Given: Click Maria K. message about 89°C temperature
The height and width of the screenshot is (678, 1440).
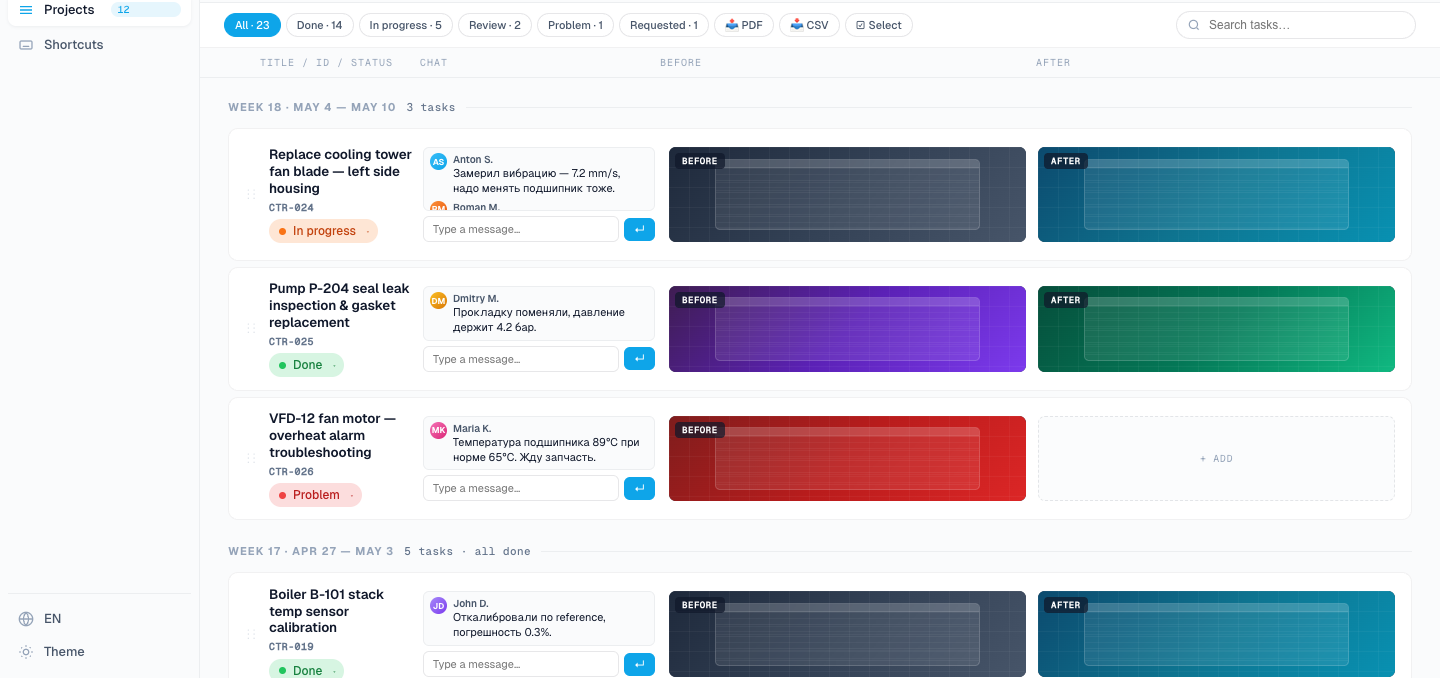Looking at the screenshot, I should 546,450.
